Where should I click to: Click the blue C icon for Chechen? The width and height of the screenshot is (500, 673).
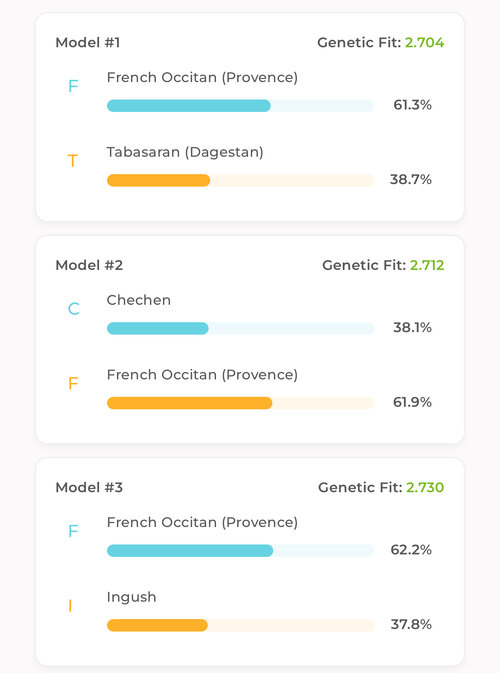point(74,309)
